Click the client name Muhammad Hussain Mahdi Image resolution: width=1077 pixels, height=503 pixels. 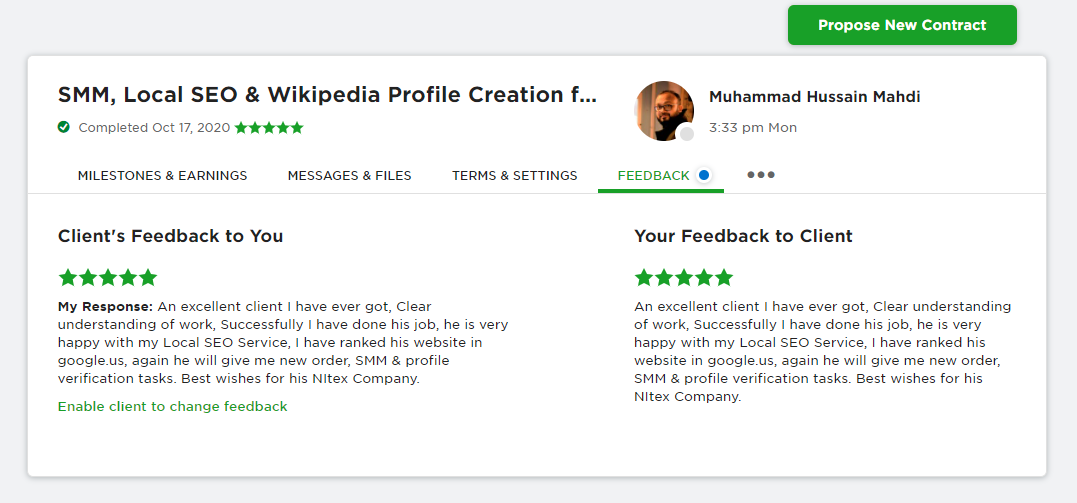click(814, 97)
